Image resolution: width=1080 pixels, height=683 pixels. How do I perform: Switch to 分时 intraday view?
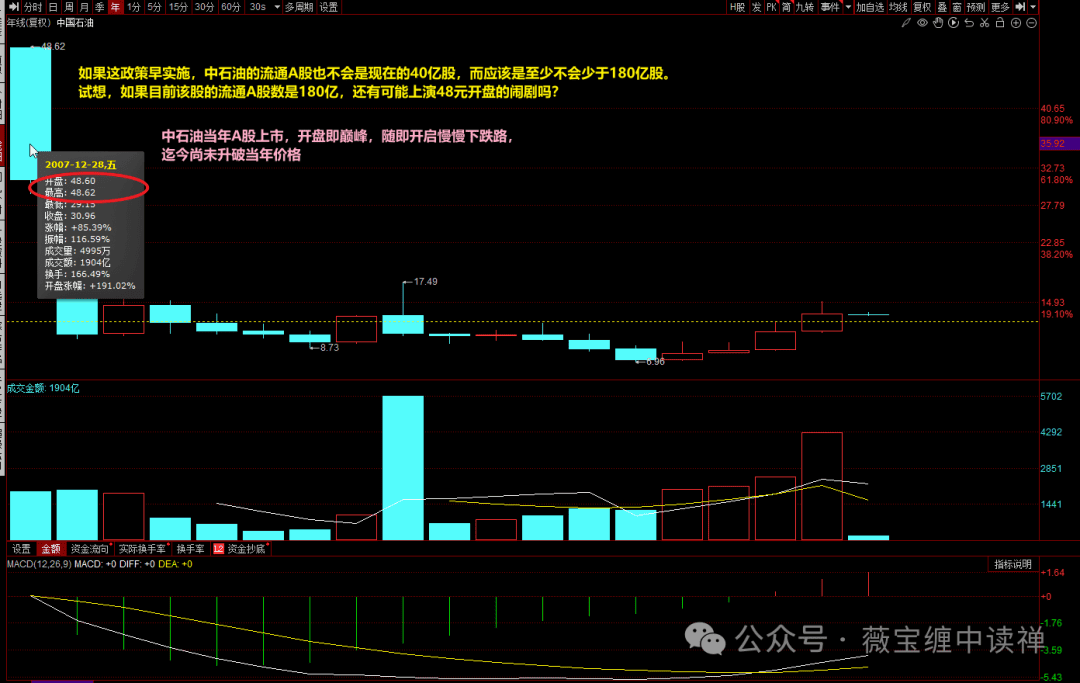tap(32, 7)
